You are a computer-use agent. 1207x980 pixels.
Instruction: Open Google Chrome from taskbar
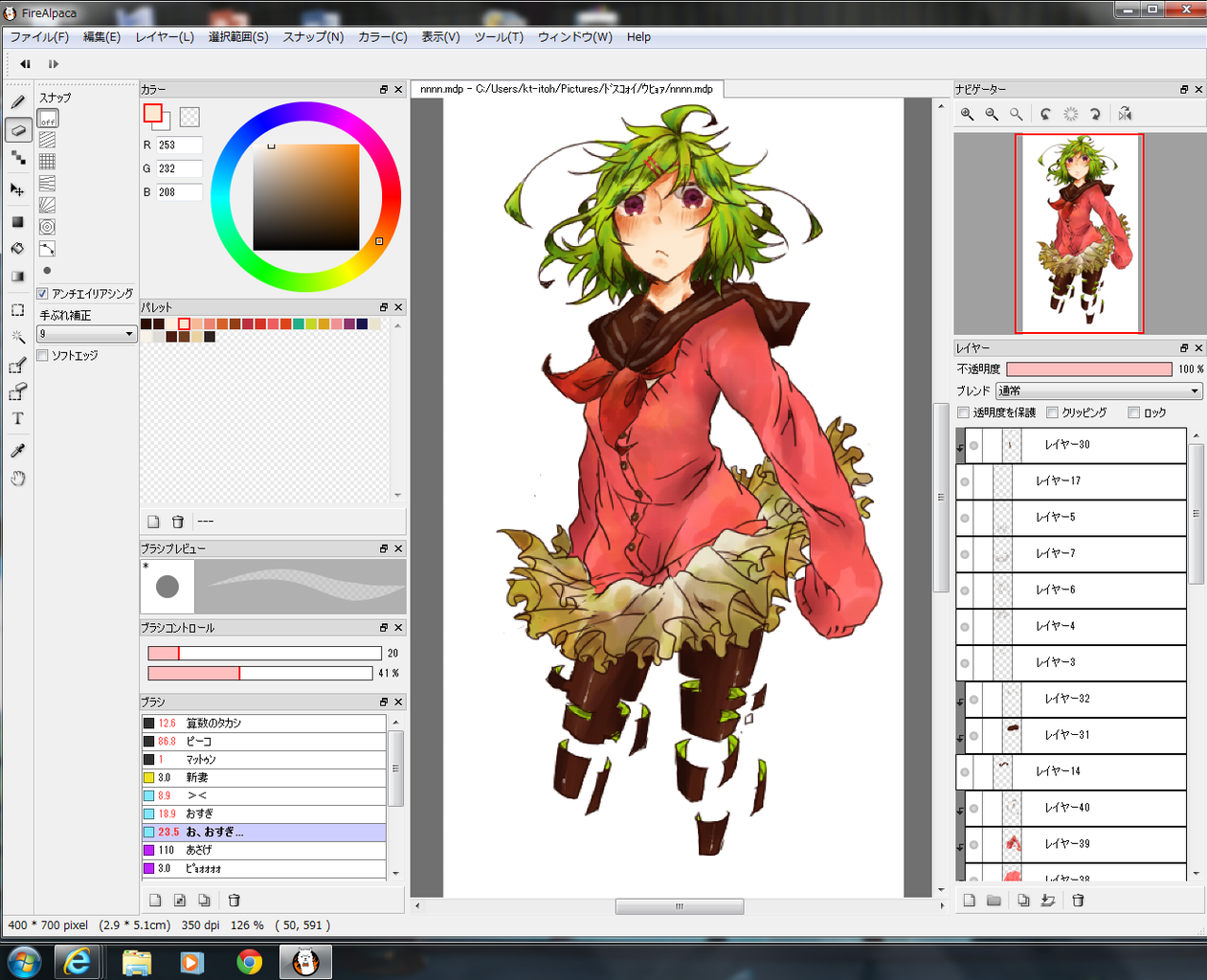click(249, 962)
